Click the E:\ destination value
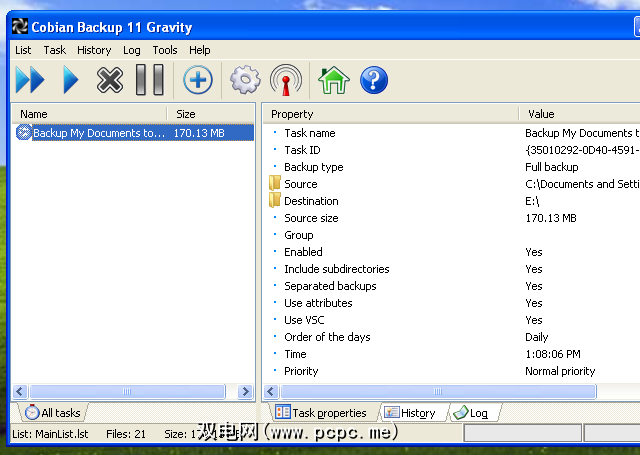640x455 pixels. (532, 201)
